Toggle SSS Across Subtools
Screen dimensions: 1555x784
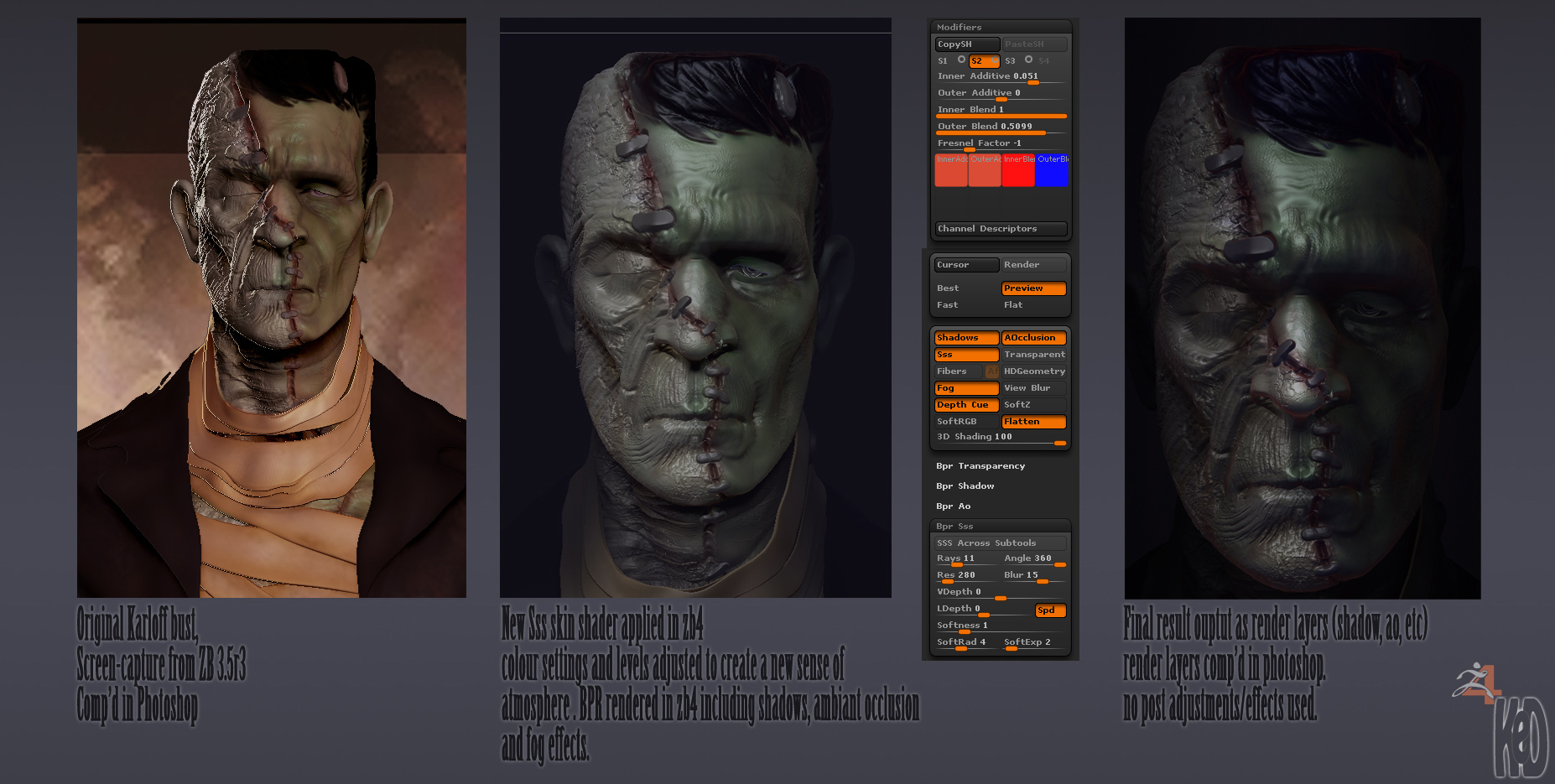click(1001, 543)
